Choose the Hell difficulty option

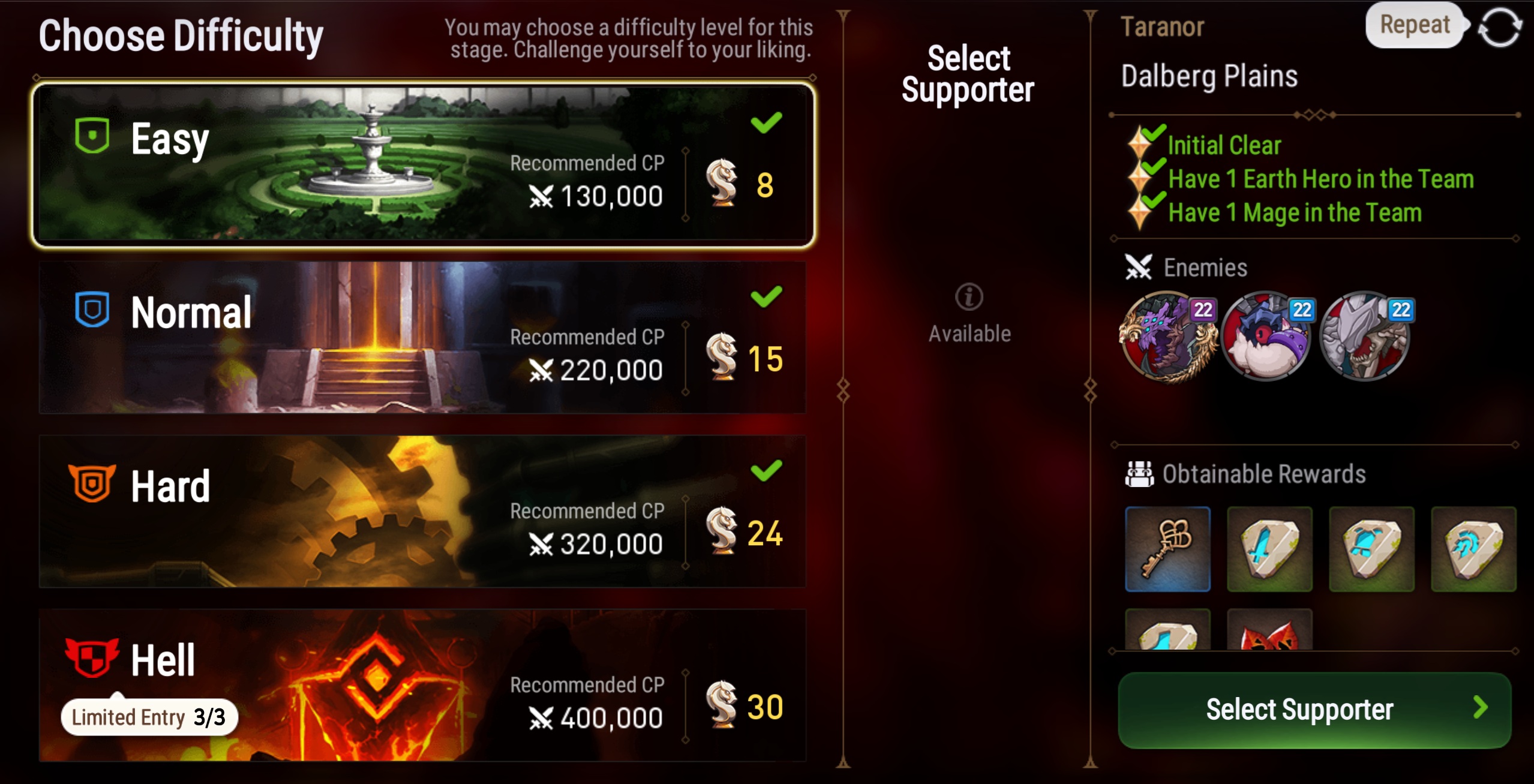[423, 685]
